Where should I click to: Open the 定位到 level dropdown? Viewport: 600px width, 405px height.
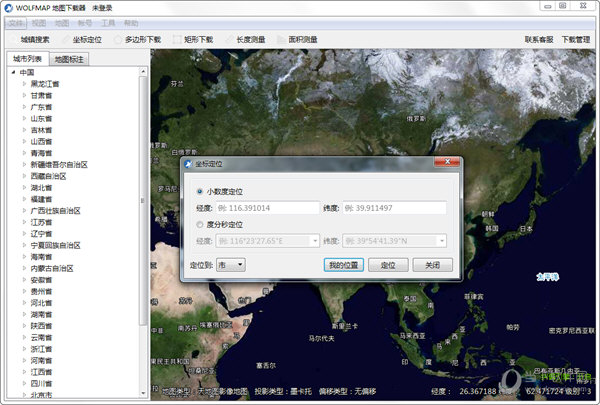231,265
